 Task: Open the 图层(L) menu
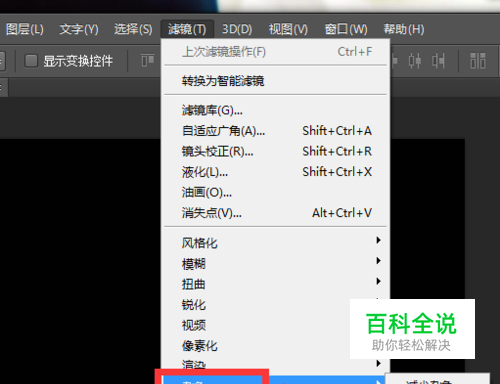pyautogui.click(x=25, y=29)
